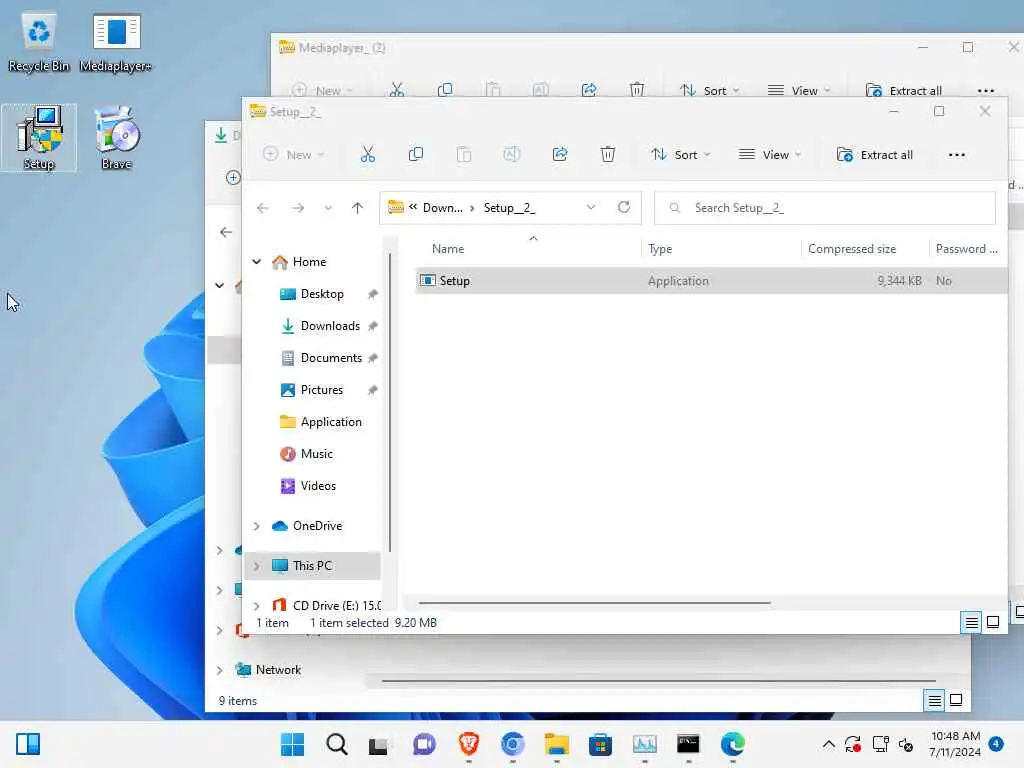This screenshot has height=768, width=1024.
Task: Open Desktop in the navigation pane
Action: click(322, 294)
